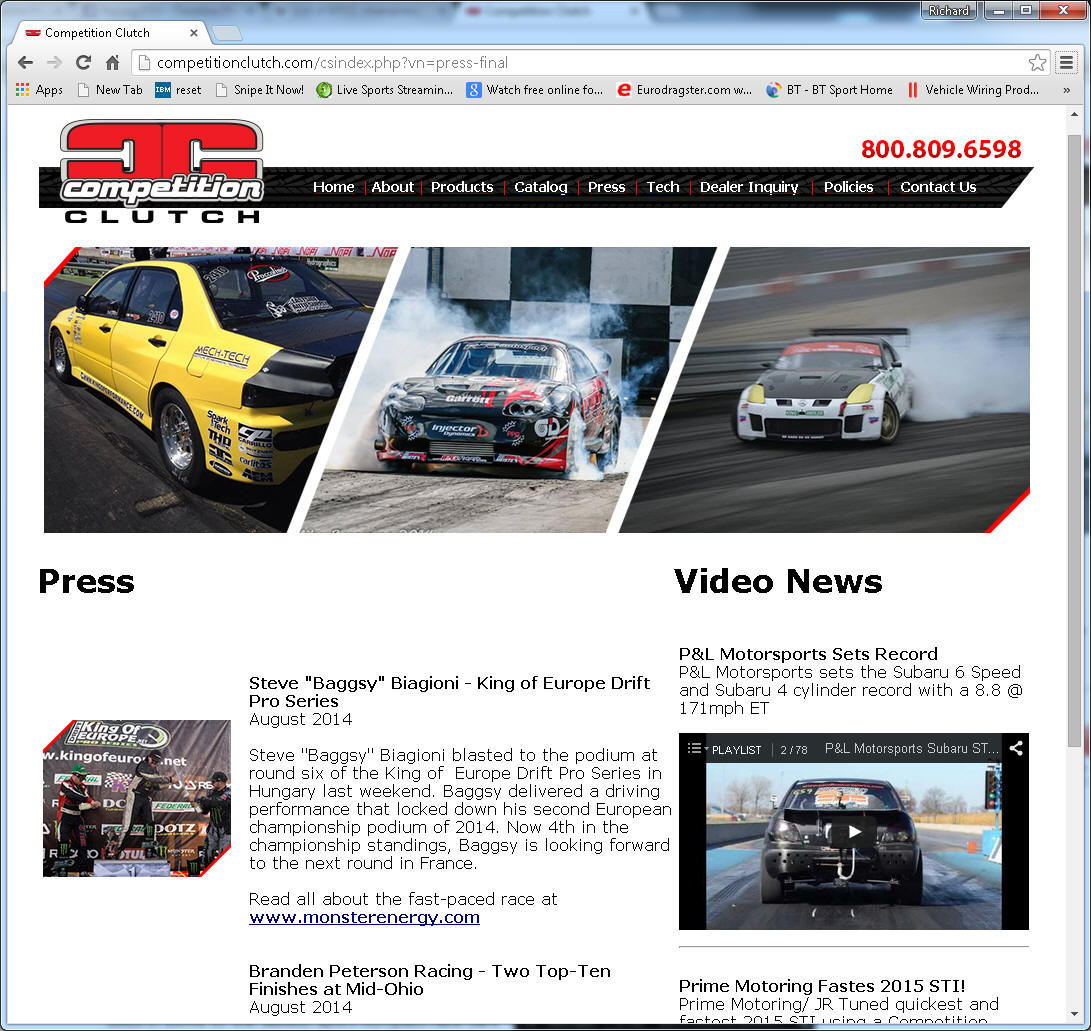Open a new browser tab
Image resolution: width=1091 pixels, height=1031 pixels.
point(227,33)
